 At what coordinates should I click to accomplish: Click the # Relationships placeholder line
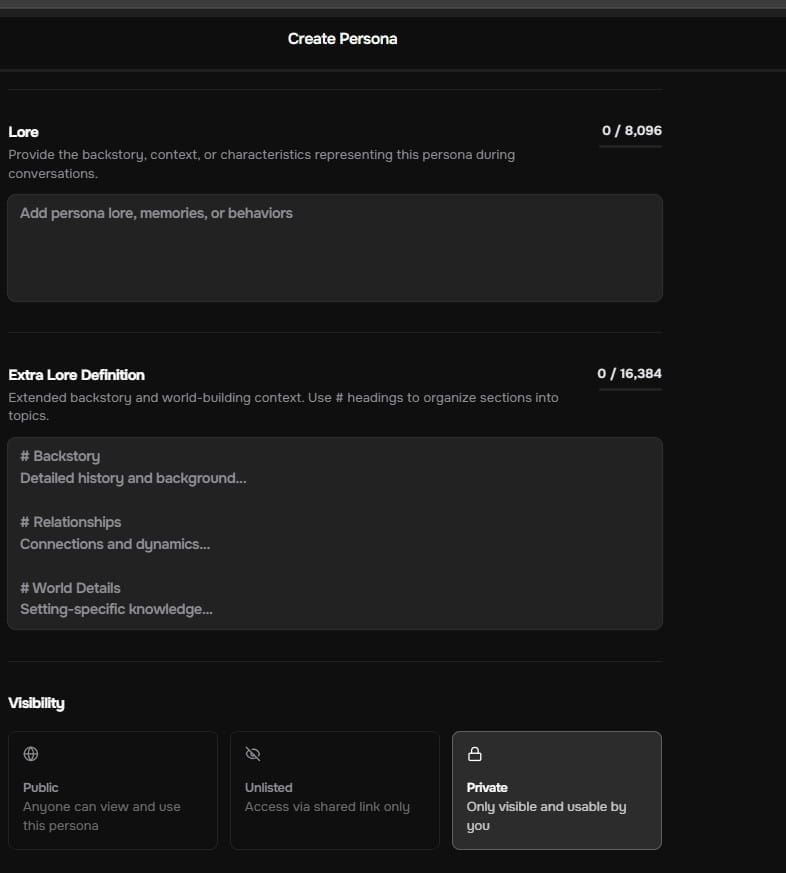click(71, 522)
